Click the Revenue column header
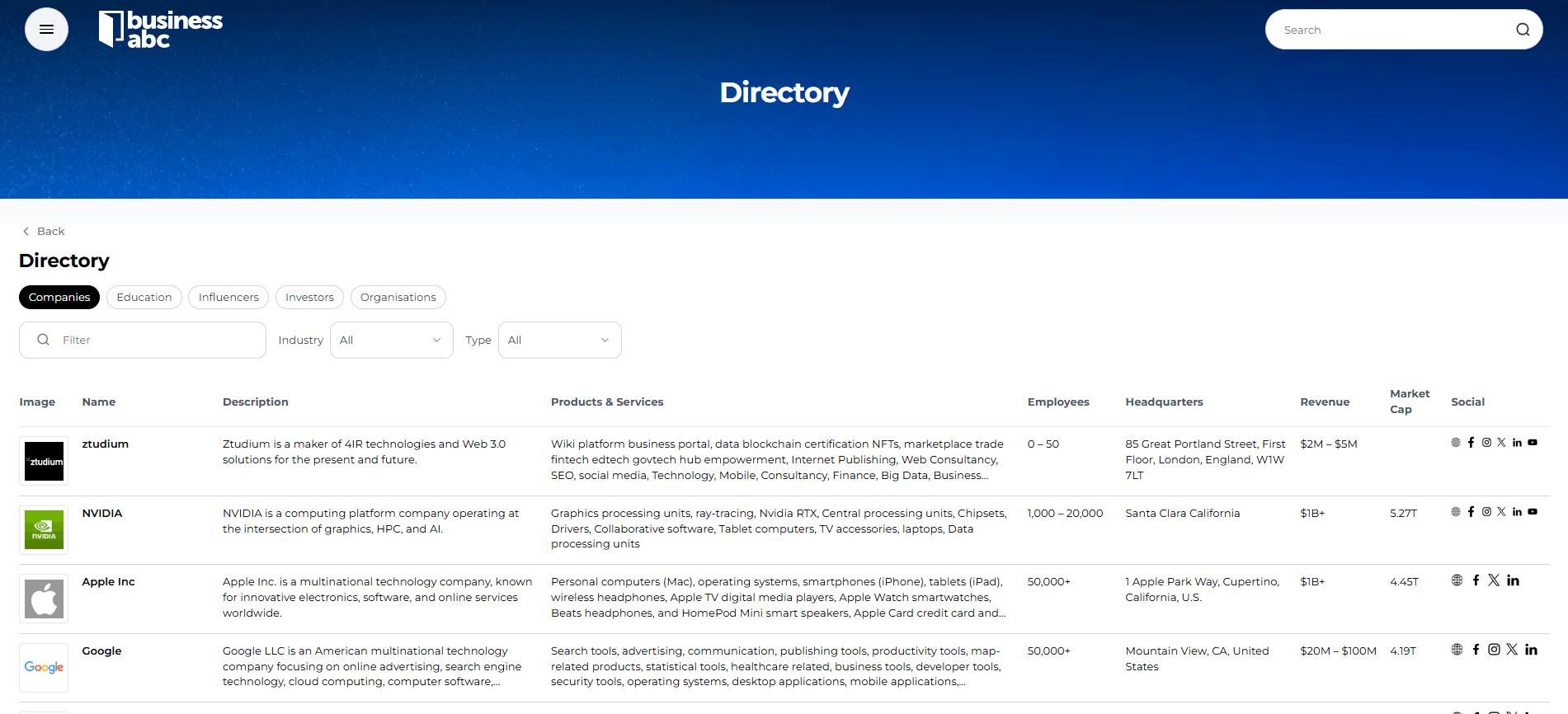This screenshot has height=714, width=1568. (x=1325, y=402)
